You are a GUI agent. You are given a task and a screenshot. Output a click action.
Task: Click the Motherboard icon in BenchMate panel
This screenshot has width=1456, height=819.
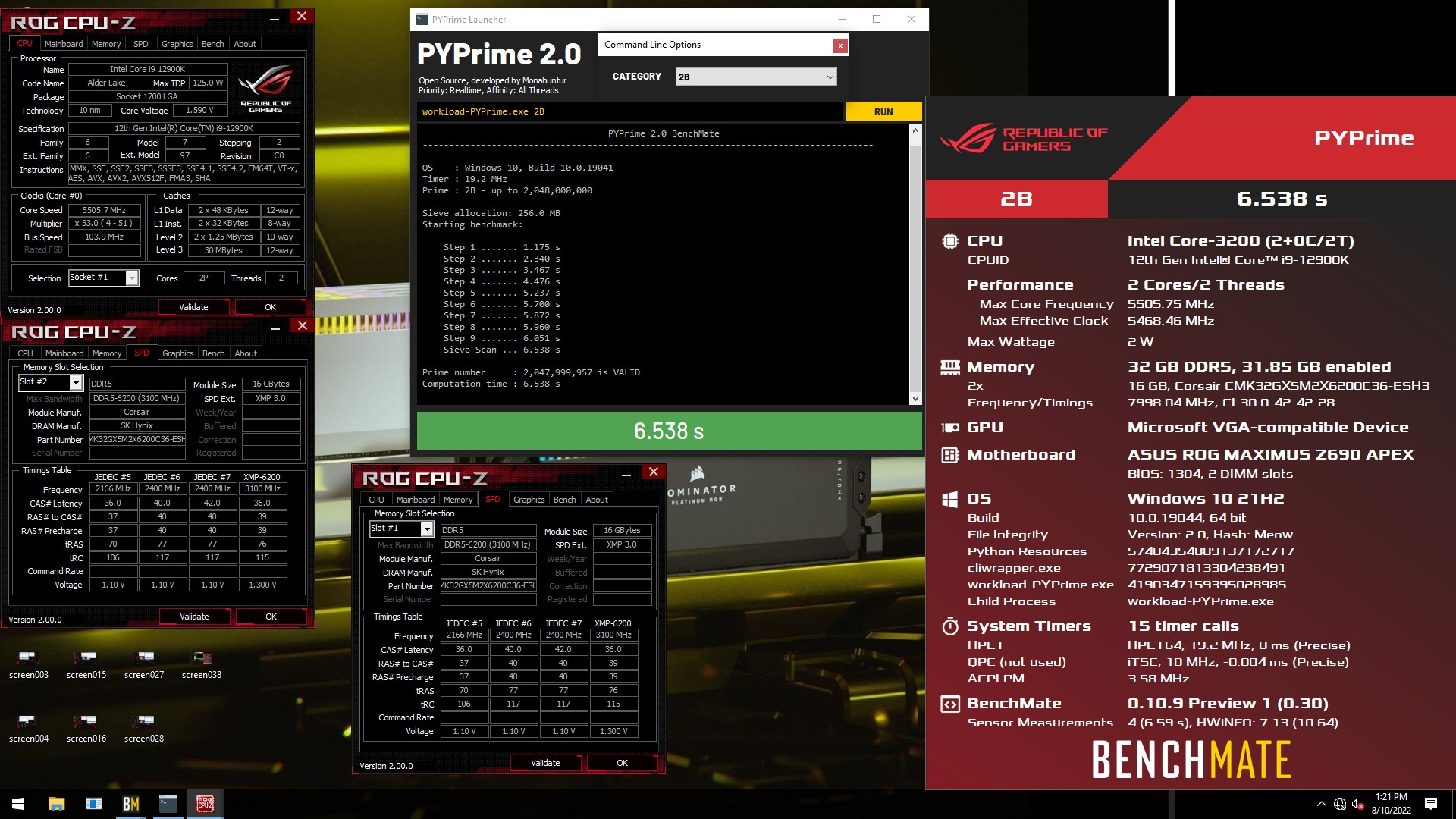tap(949, 455)
